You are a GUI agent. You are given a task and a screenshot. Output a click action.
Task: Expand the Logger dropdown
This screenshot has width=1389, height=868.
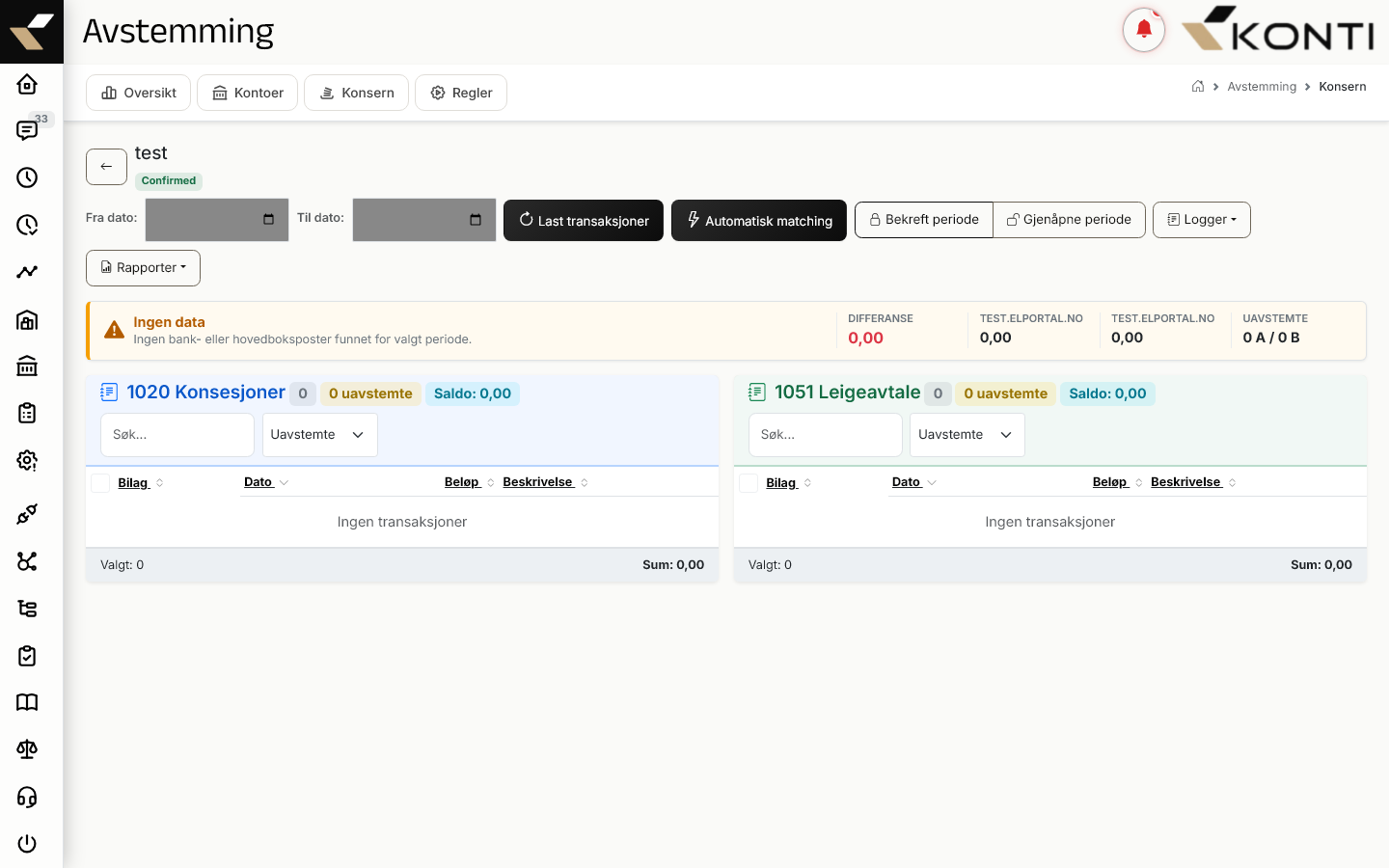tap(1202, 220)
